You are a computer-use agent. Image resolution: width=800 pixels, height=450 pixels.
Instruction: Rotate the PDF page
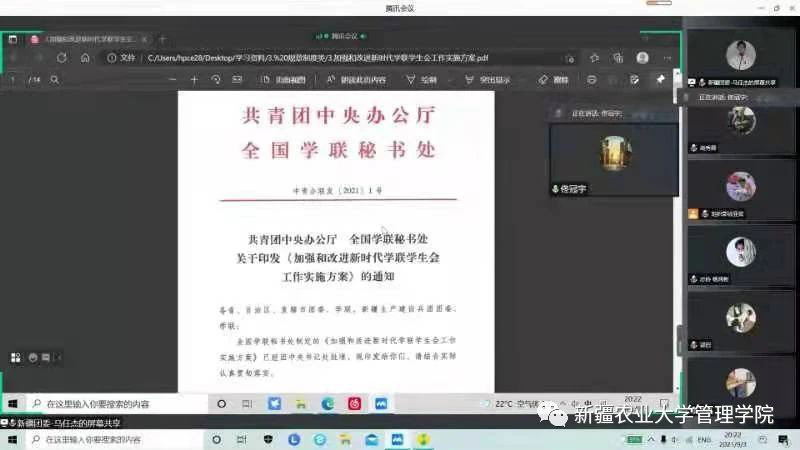coord(216,79)
